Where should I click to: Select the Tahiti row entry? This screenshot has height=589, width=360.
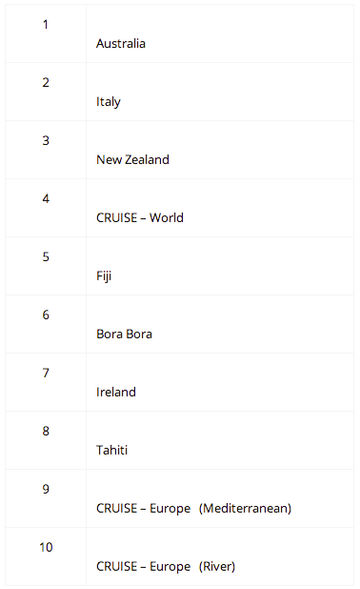pos(112,450)
